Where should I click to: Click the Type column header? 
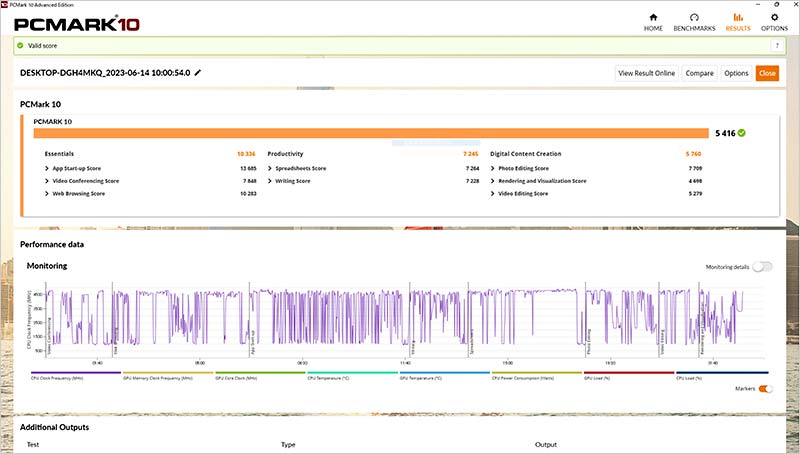[288, 444]
